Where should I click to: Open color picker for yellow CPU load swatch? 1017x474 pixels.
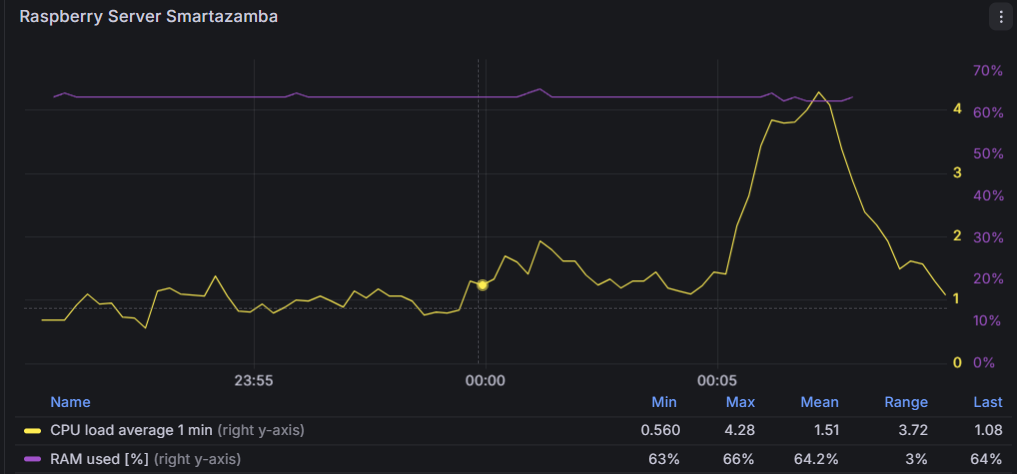point(32,430)
